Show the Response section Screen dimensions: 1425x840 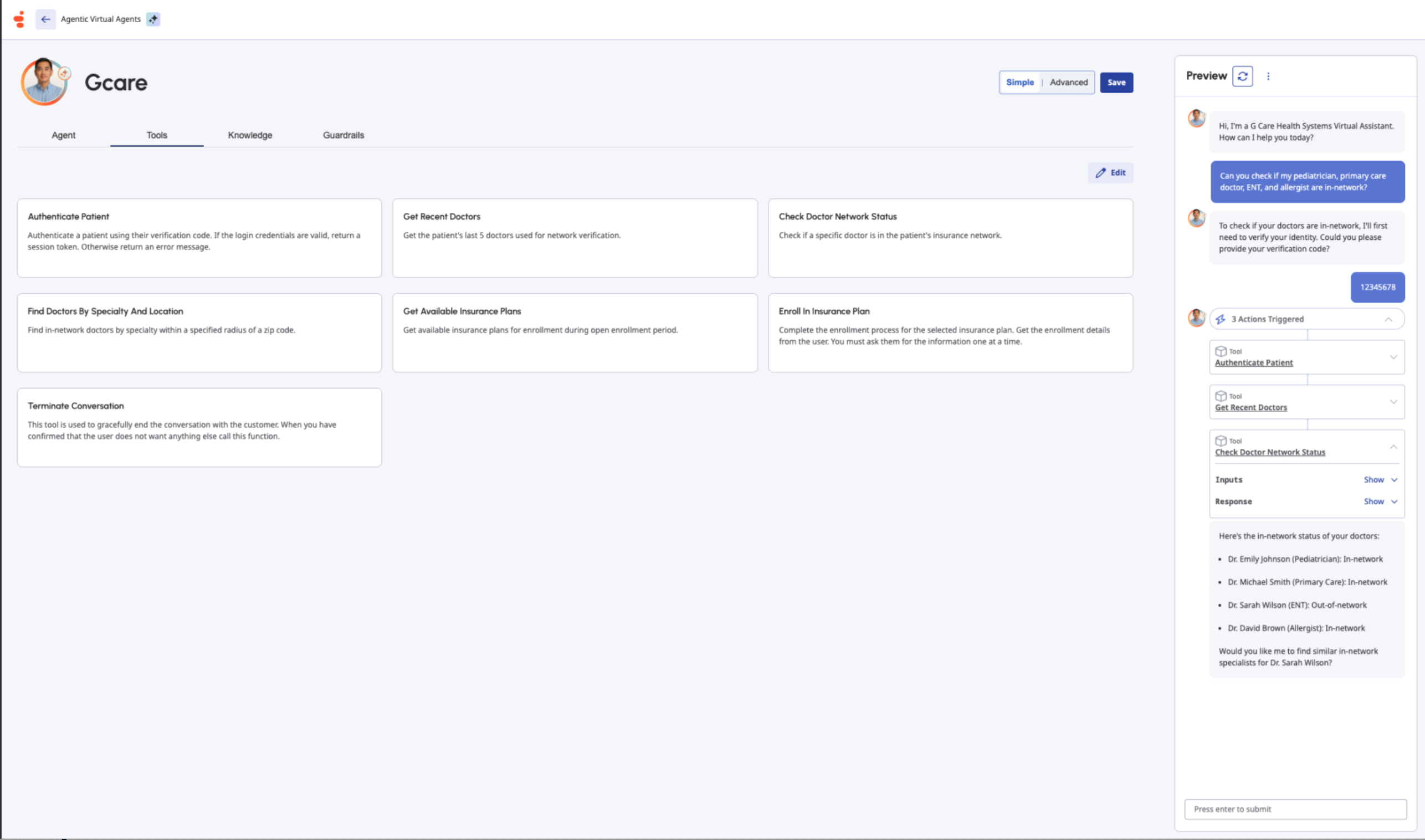coord(1380,501)
